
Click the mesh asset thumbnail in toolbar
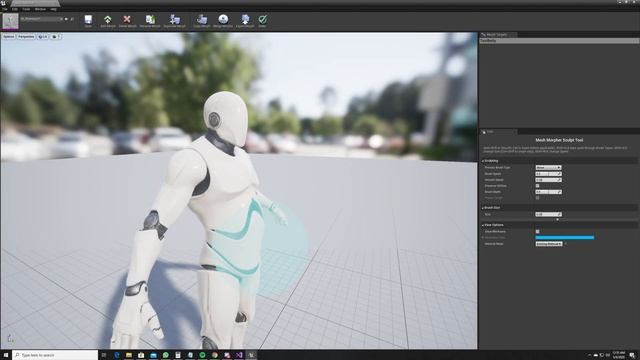click(10, 21)
